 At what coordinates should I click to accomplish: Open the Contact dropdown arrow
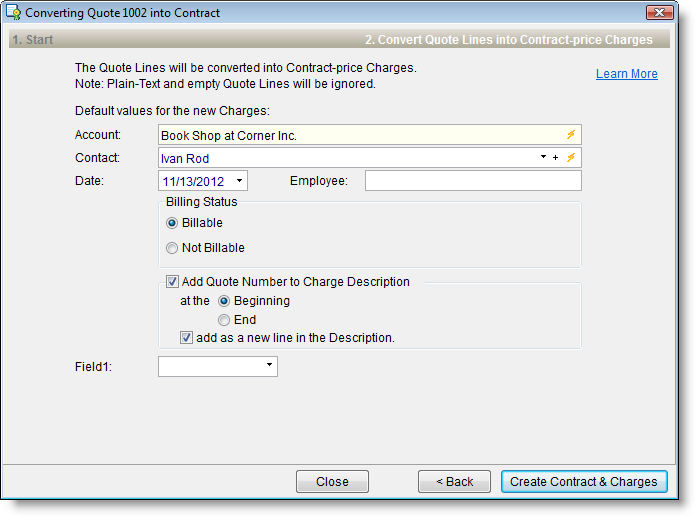pyautogui.click(x=543, y=158)
